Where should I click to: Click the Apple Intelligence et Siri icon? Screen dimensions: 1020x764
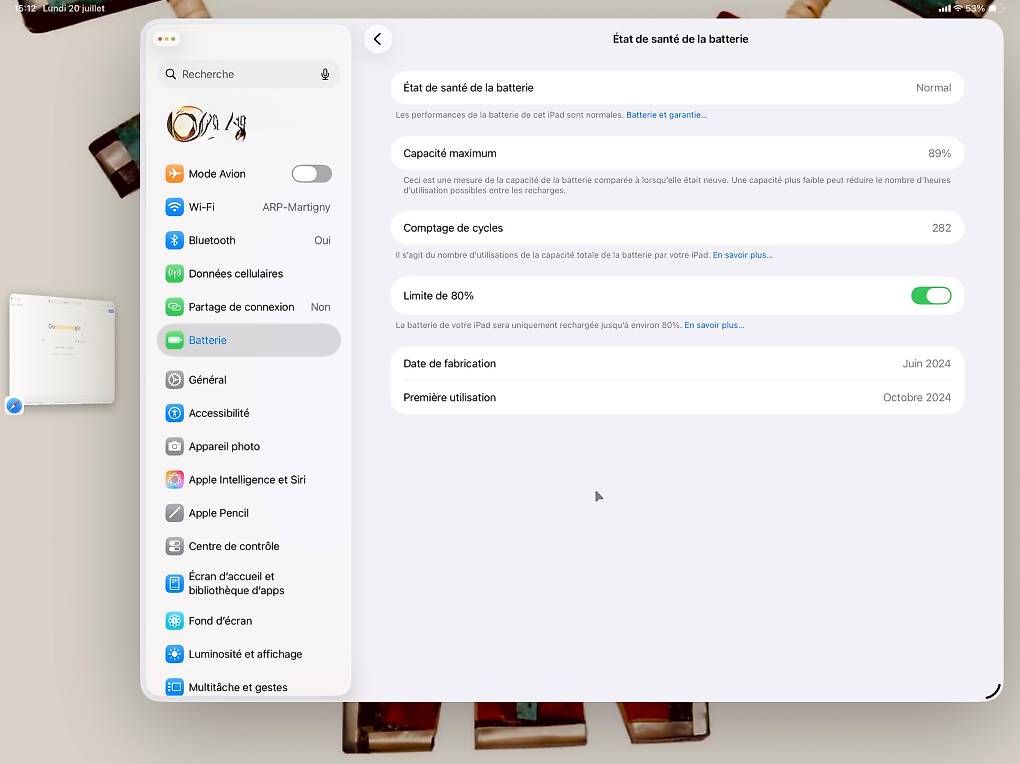[174, 480]
